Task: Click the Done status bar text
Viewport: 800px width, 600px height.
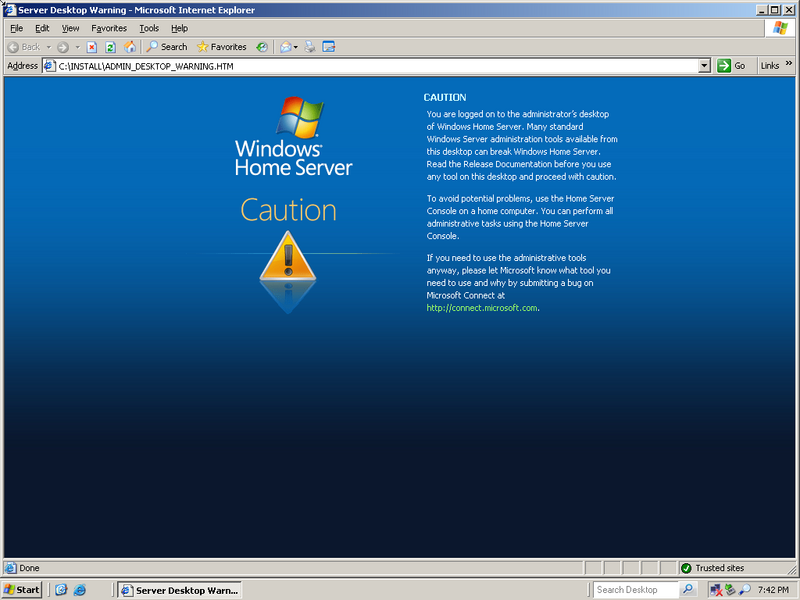Action: point(29,568)
